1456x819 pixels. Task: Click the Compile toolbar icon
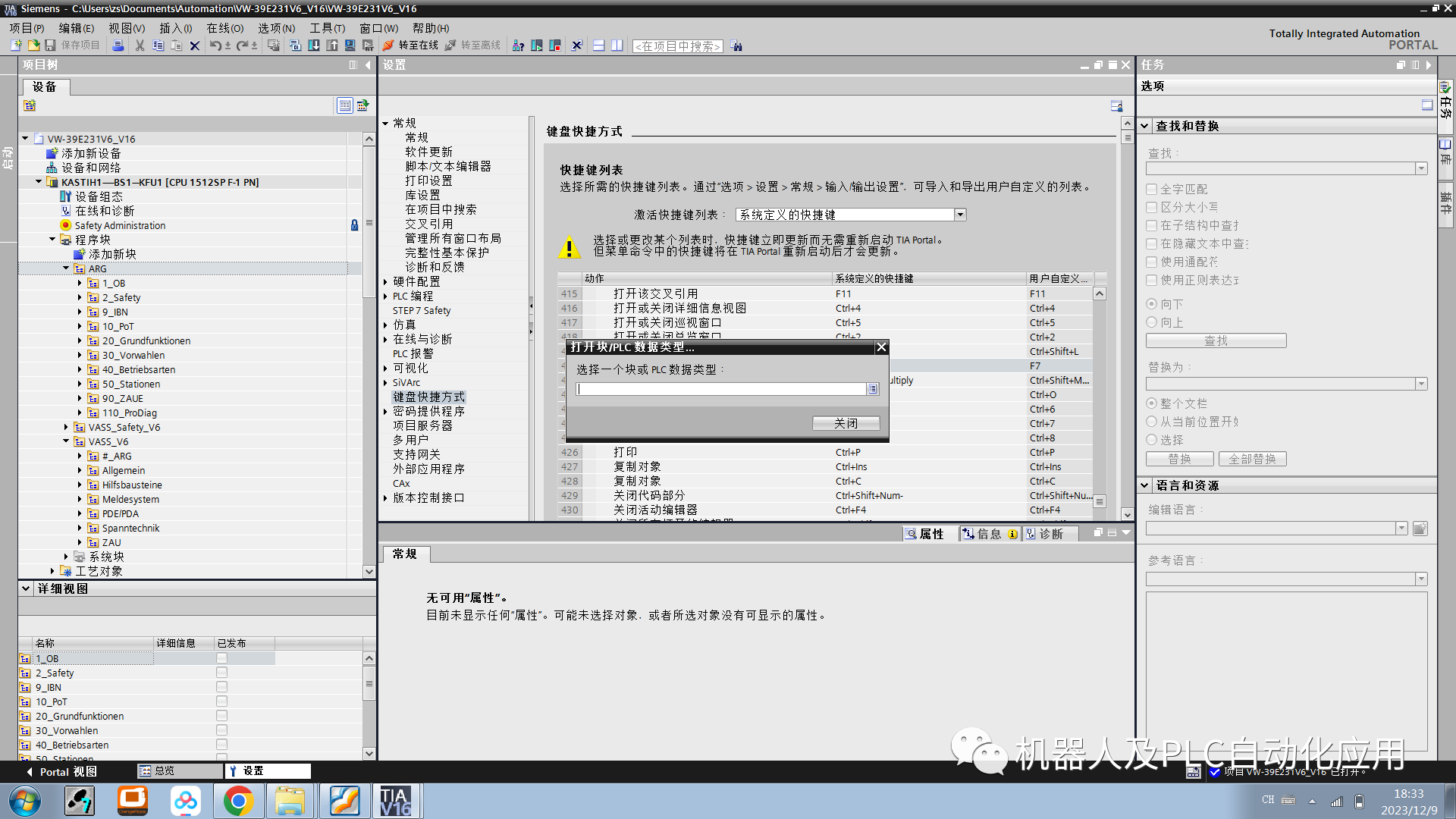(295, 45)
